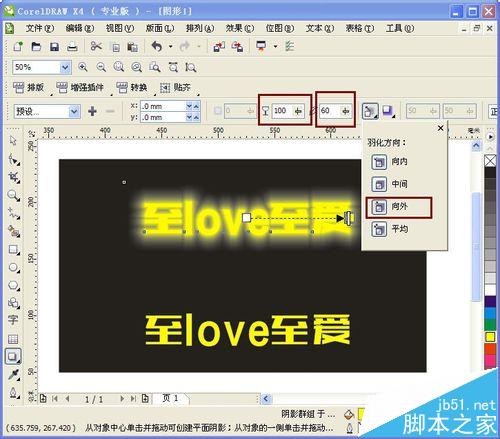This screenshot has width=500, height=439.
Task: Close the feathering direction popup
Action: 440,128
